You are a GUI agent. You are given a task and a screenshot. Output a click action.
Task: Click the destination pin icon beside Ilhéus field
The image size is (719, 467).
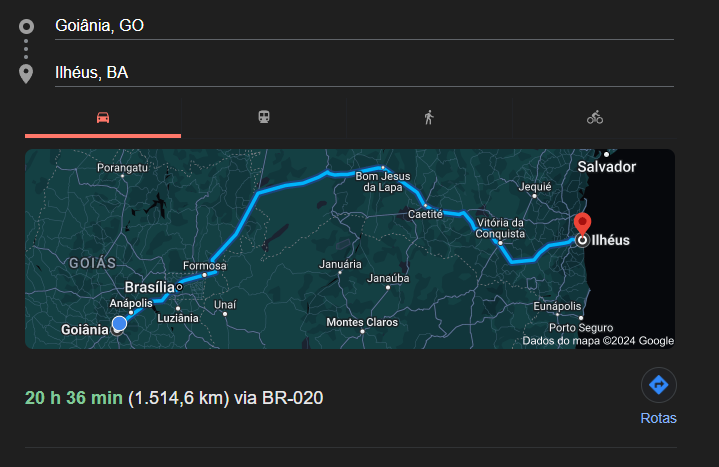tap(26, 74)
